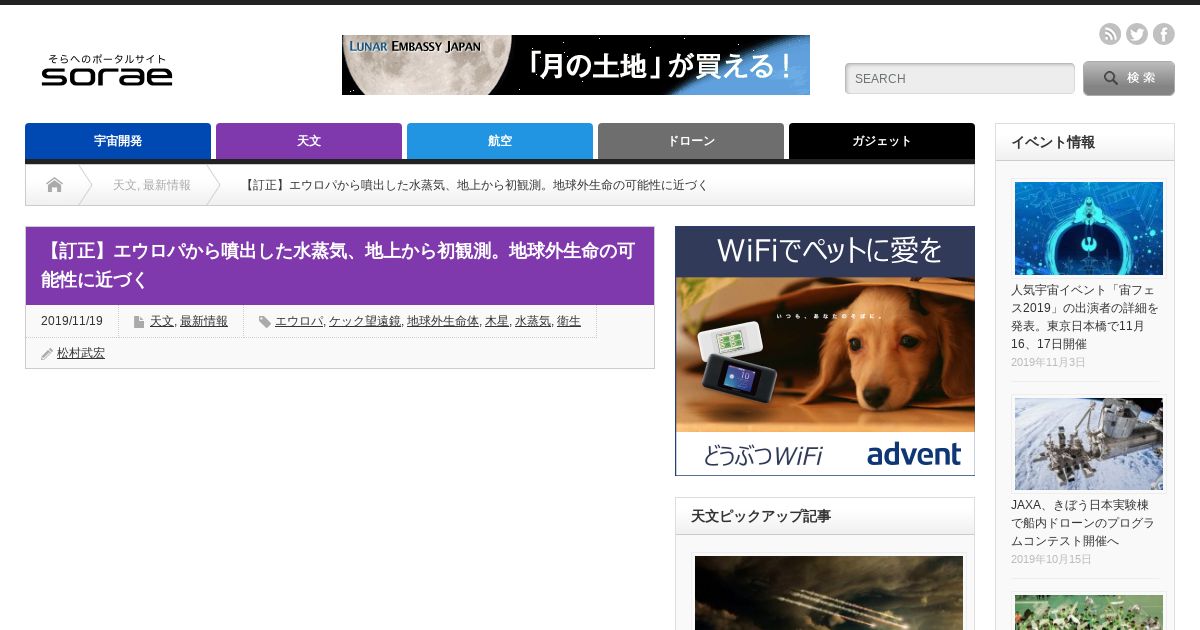
Task: Open the ガジェット navigation tab
Action: (x=882, y=141)
